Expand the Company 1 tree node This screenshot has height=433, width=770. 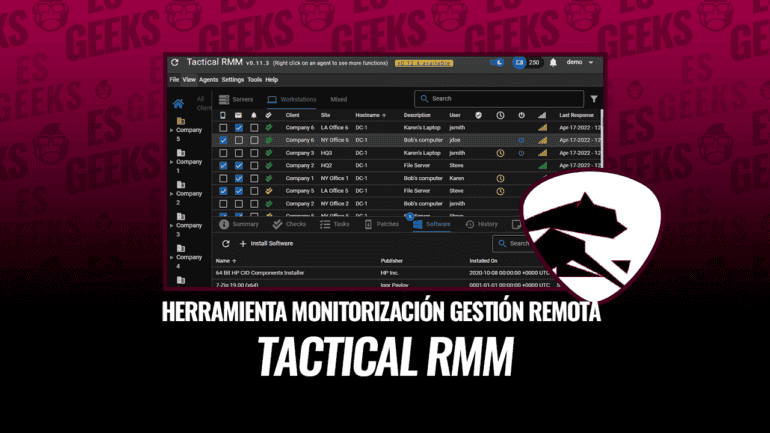tap(171, 162)
